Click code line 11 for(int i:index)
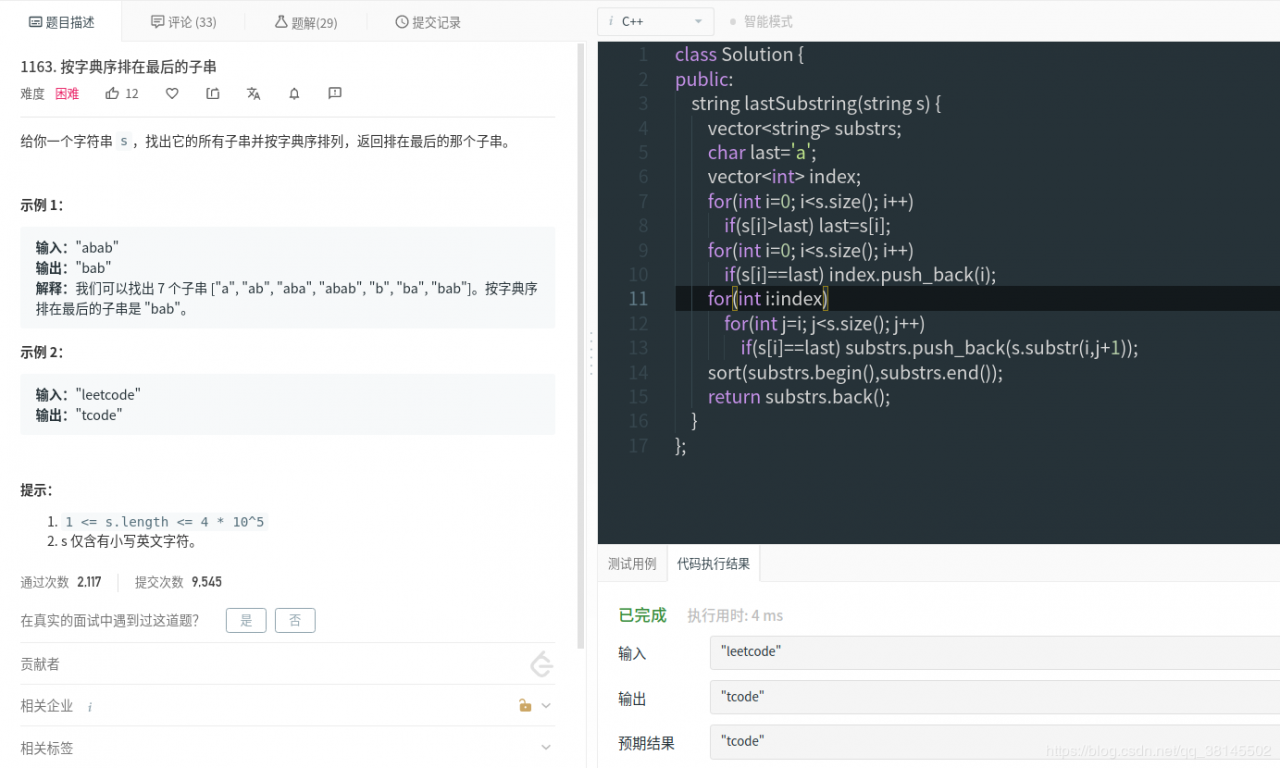The width and height of the screenshot is (1280, 768). click(767, 298)
